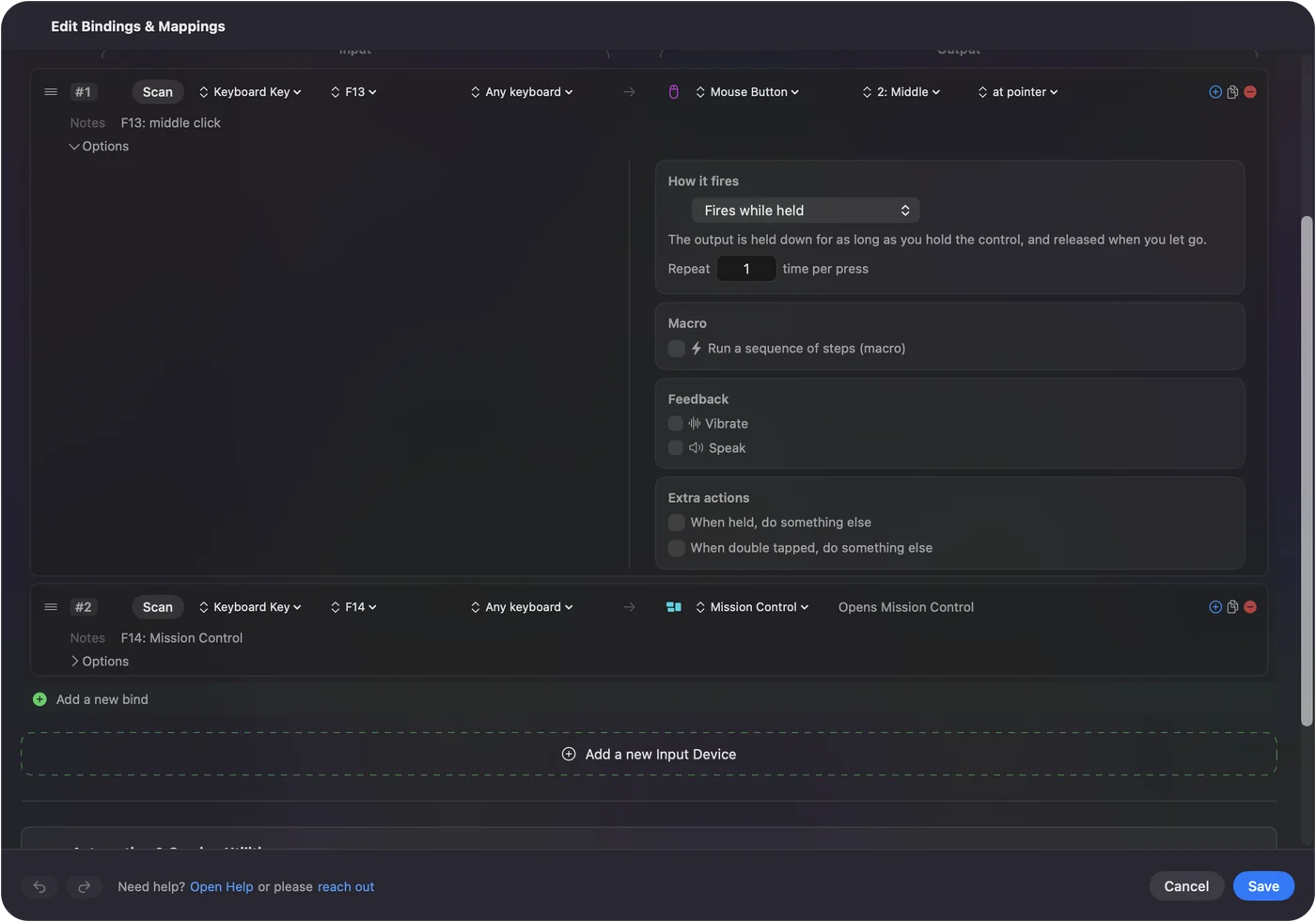Click the Save button

pos(1263,886)
